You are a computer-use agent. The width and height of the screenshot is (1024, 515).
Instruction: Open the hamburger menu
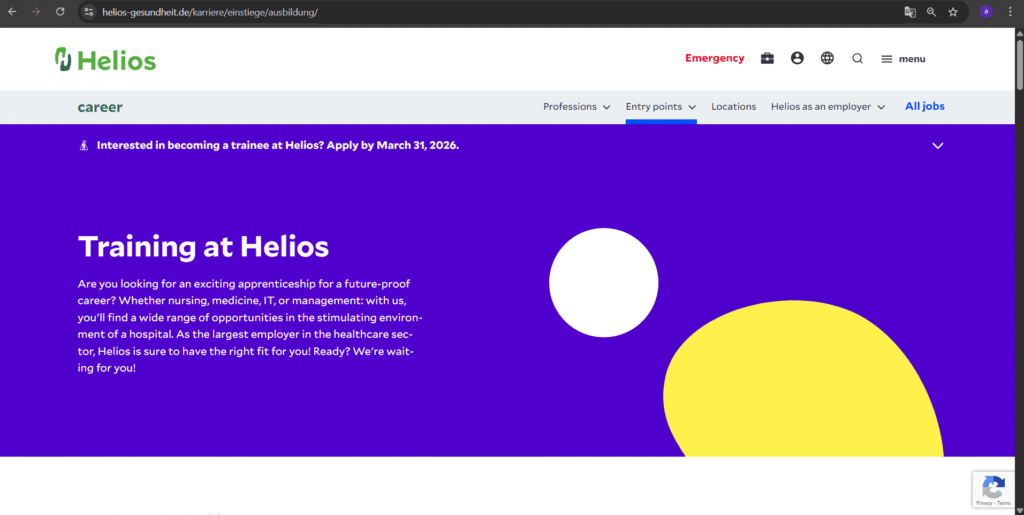(x=903, y=59)
